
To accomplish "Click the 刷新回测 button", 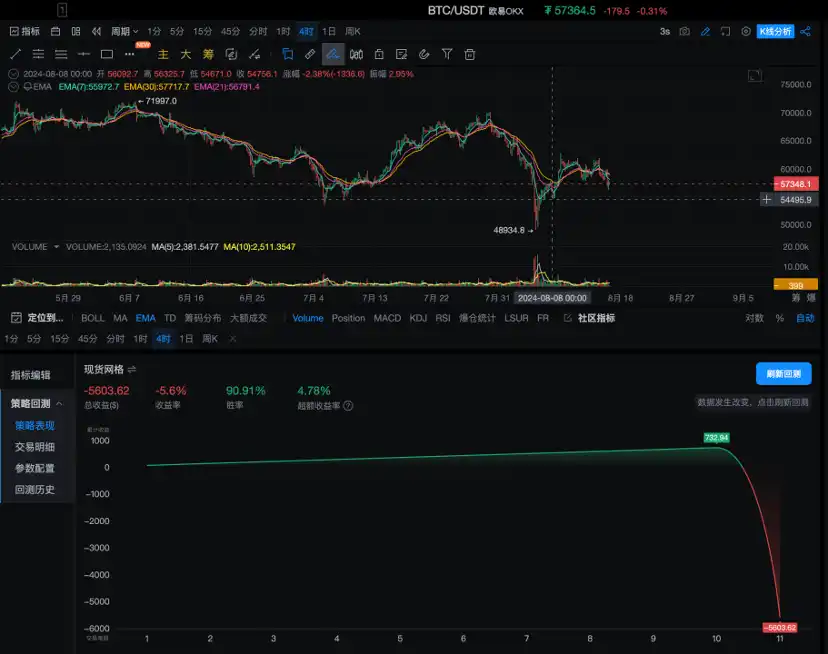I will click(783, 374).
